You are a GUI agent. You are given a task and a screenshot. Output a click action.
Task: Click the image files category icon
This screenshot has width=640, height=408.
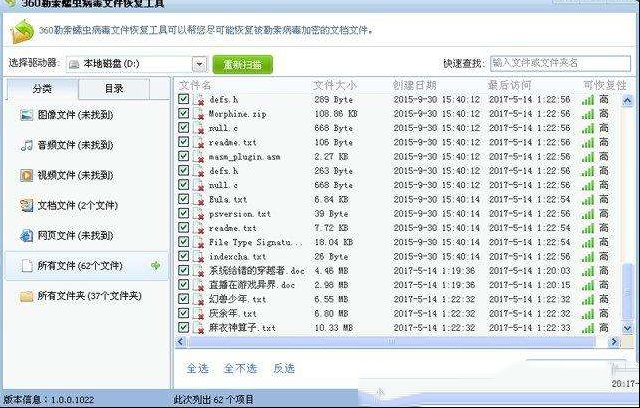coord(27,115)
